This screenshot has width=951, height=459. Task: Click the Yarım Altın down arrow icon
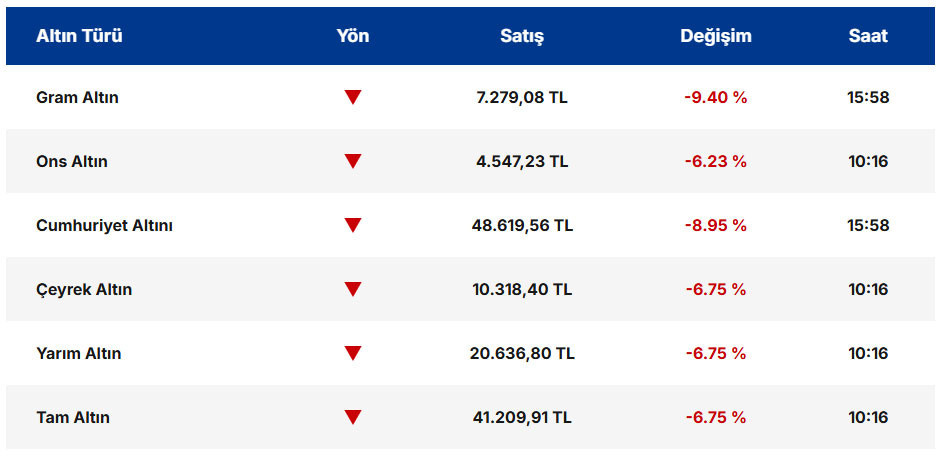(352, 353)
